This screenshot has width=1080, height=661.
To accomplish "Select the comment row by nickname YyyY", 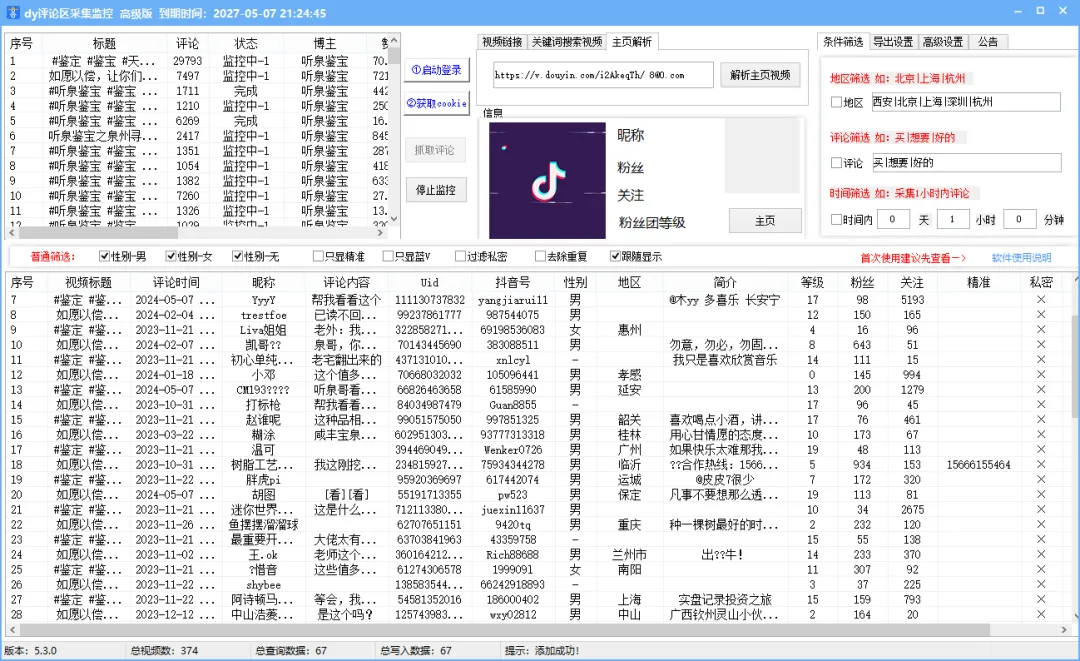I will (x=539, y=300).
